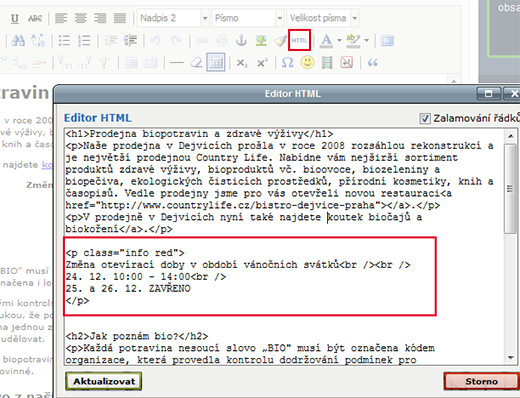
Task: Toggle align right
Action: [100, 18]
